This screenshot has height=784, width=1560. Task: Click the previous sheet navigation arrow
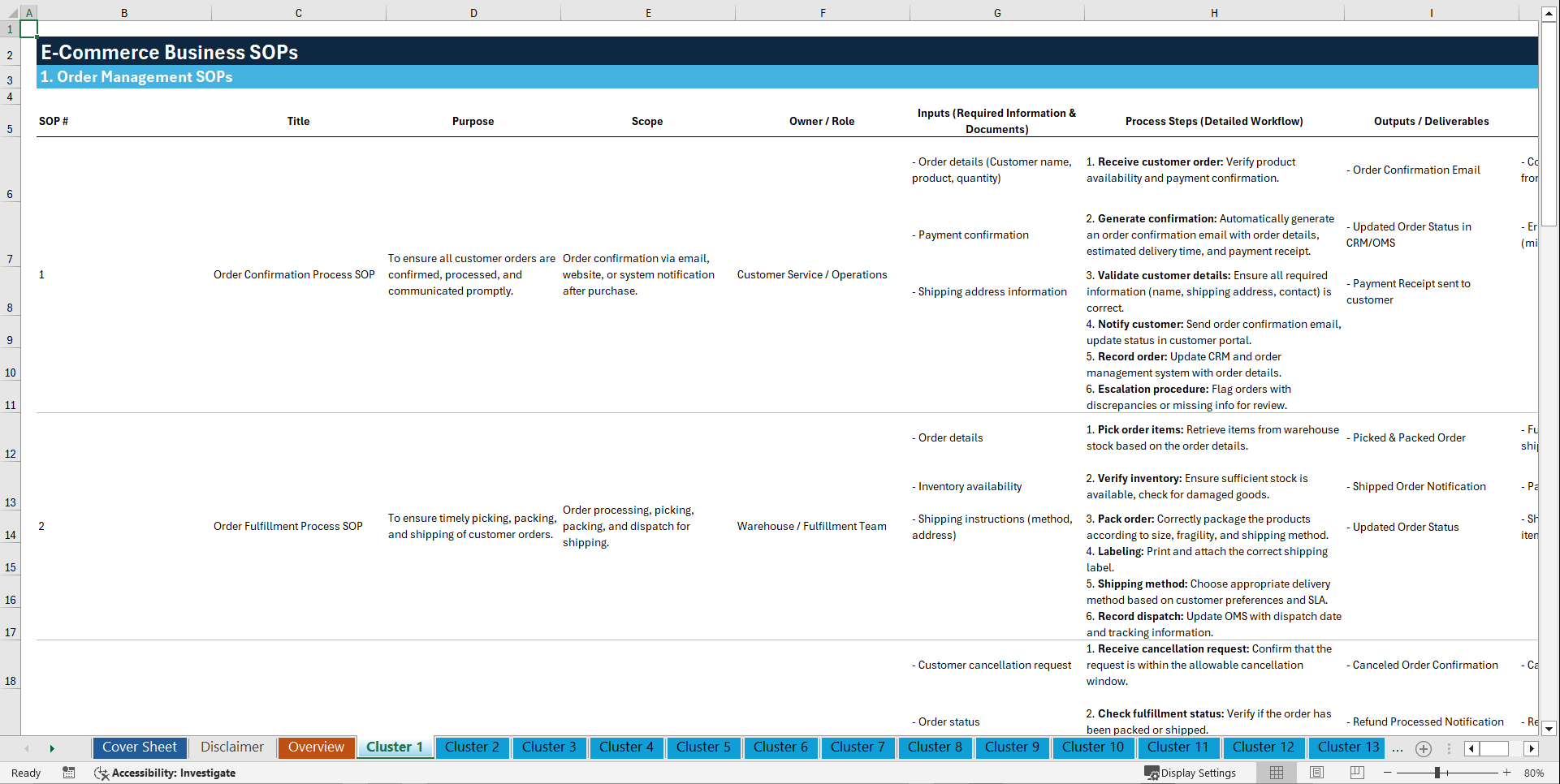click(26, 748)
